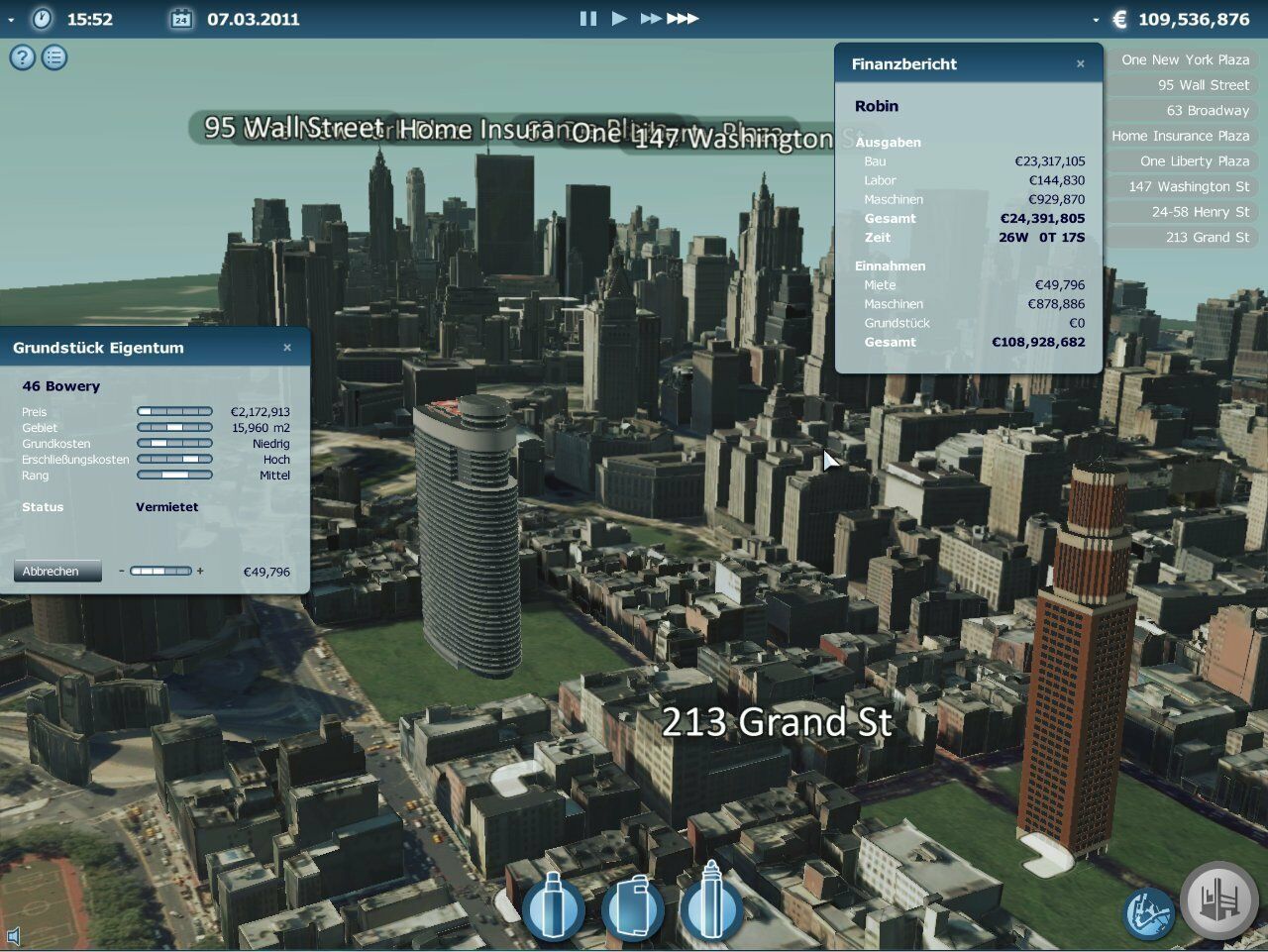The height and width of the screenshot is (952, 1268).
Task: Select the slim tower building icon
Action: pos(552,905)
